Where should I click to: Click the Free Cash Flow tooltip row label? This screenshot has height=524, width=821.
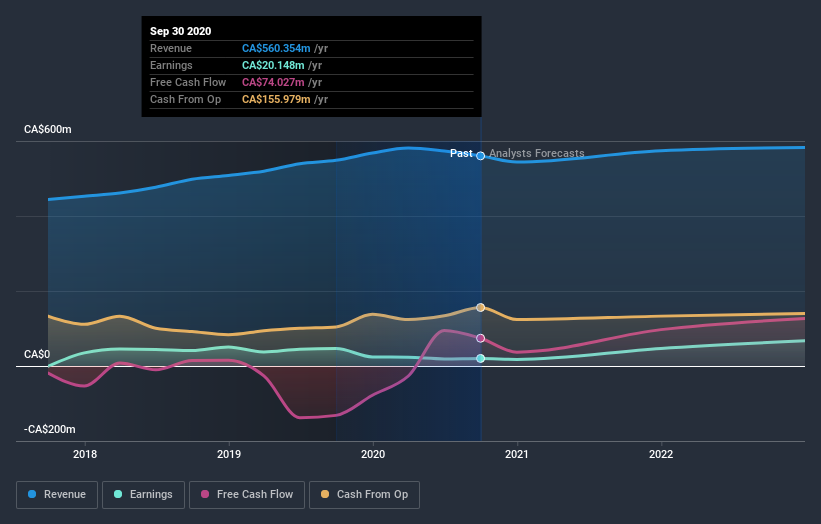[188, 82]
